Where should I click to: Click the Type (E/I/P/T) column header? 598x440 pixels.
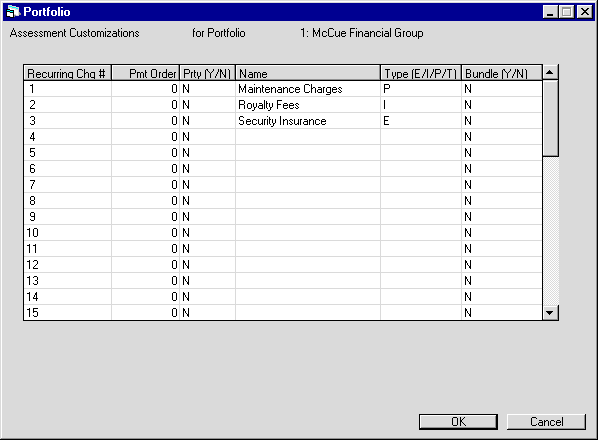coord(421,73)
